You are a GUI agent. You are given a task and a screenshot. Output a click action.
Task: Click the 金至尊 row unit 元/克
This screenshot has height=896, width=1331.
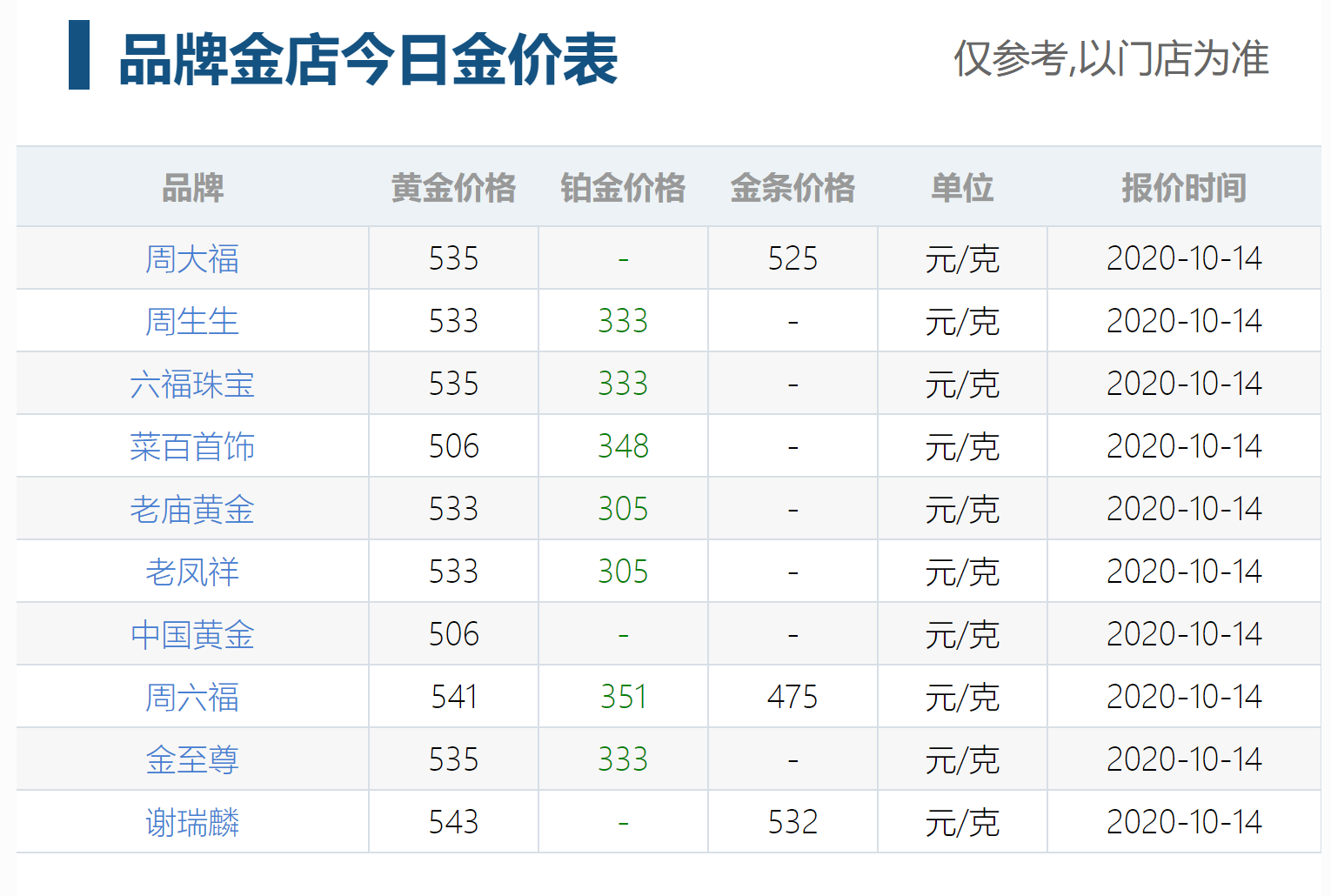coord(962,760)
